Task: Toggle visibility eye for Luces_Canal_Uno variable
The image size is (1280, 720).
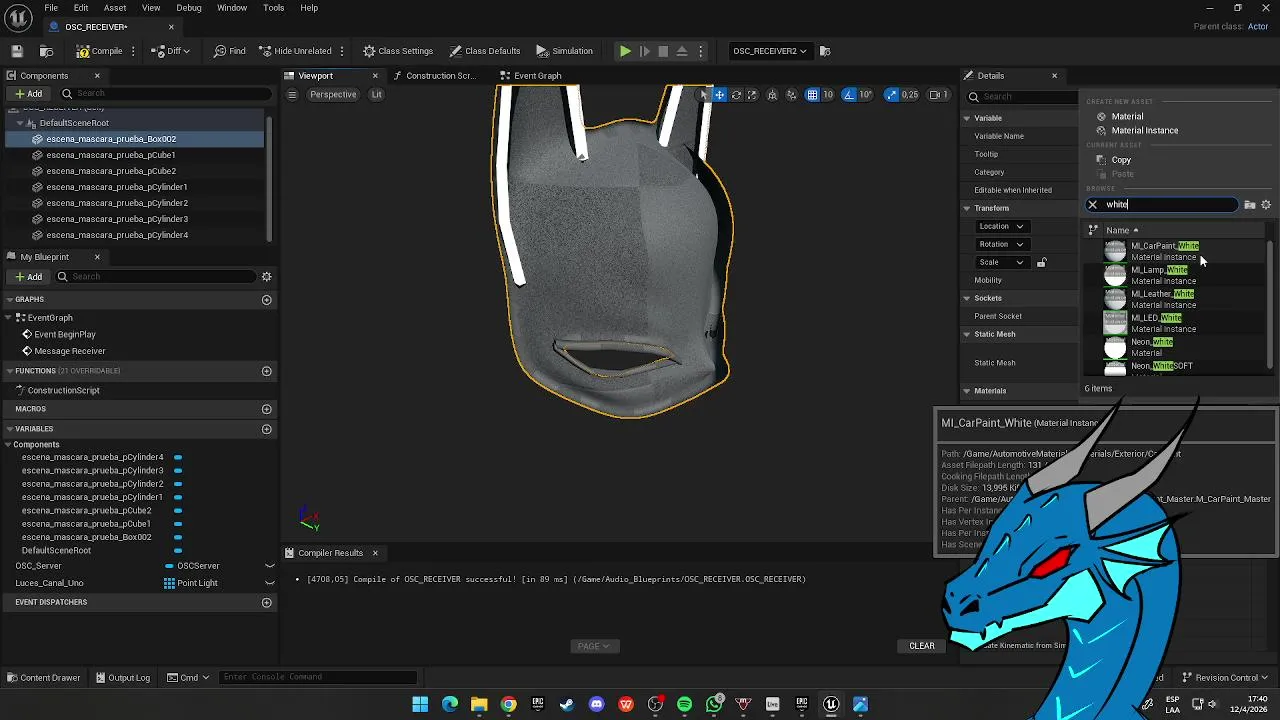Action: point(269,583)
